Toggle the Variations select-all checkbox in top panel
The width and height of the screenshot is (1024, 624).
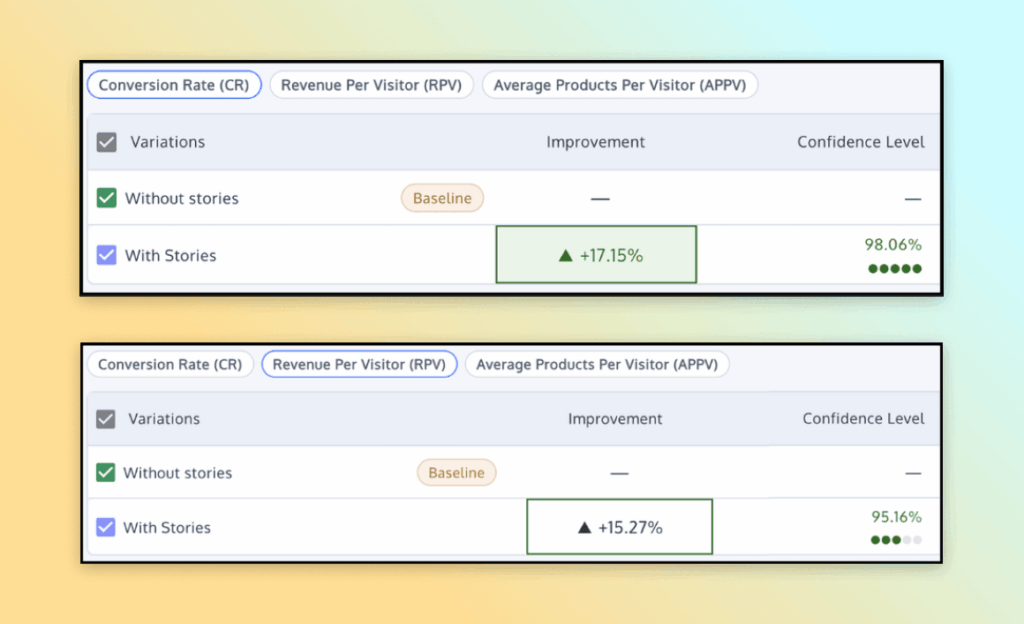click(107, 142)
